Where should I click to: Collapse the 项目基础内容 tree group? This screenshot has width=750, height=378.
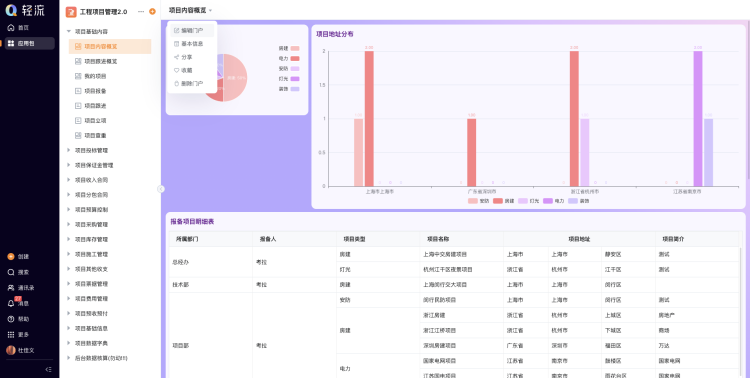(x=68, y=32)
